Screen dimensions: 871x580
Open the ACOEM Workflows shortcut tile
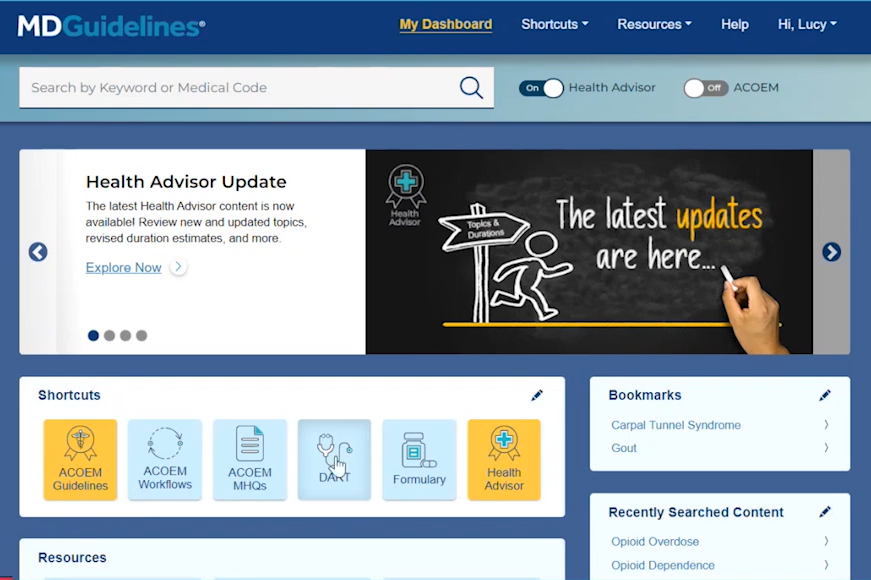(x=165, y=459)
